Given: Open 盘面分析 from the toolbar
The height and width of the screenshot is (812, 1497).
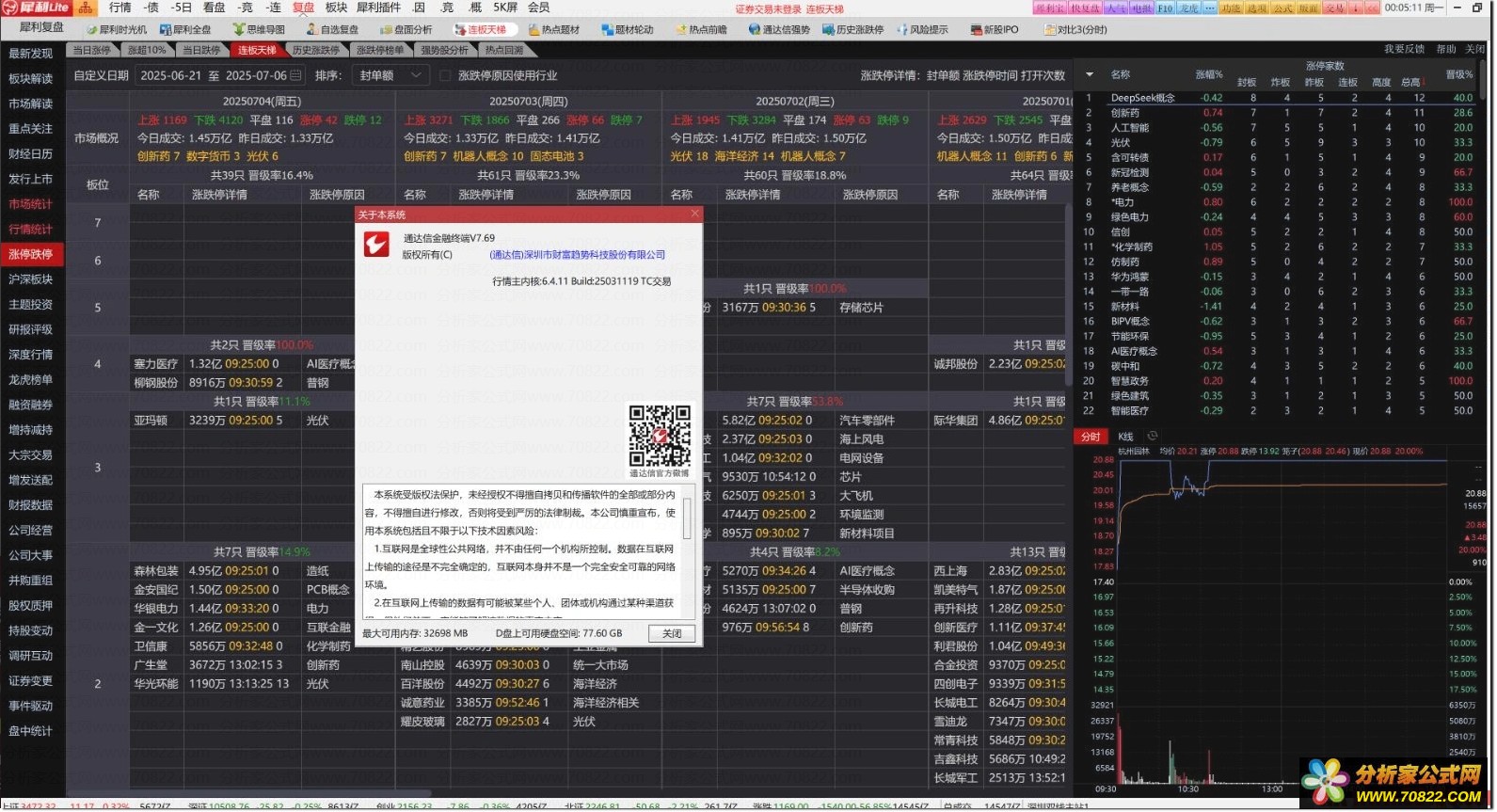Looking at the screenshot, I should coord(406,29).
